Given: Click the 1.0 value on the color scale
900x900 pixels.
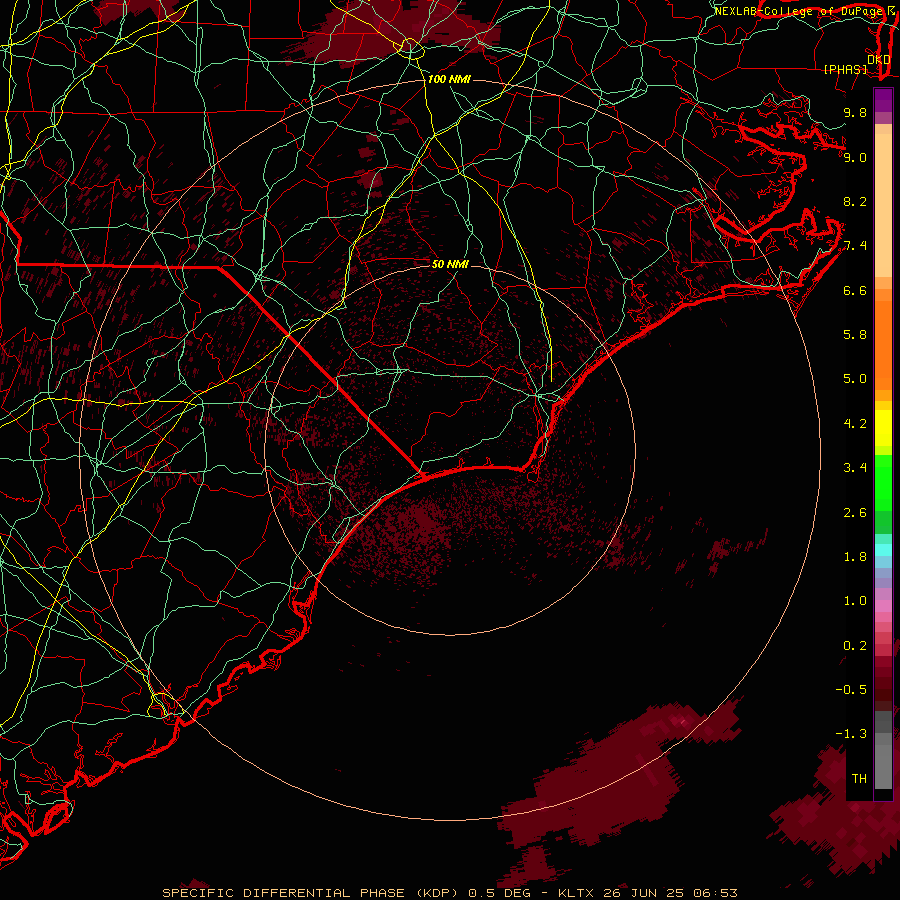Looking at the screenshot, I should (855, 601).
